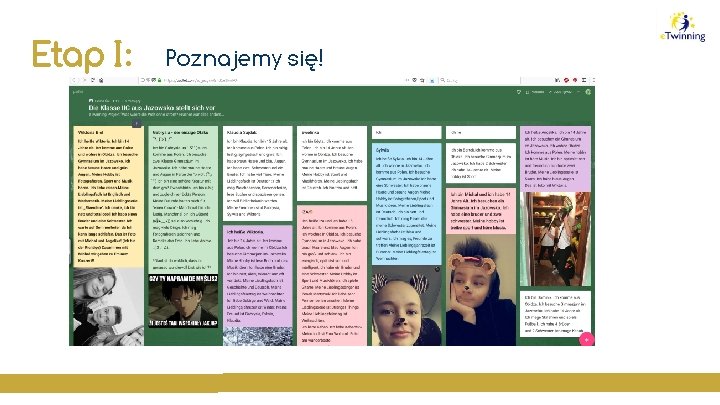Click the yellow card's heading text
The image size is (720, 405).
(90, 132)
